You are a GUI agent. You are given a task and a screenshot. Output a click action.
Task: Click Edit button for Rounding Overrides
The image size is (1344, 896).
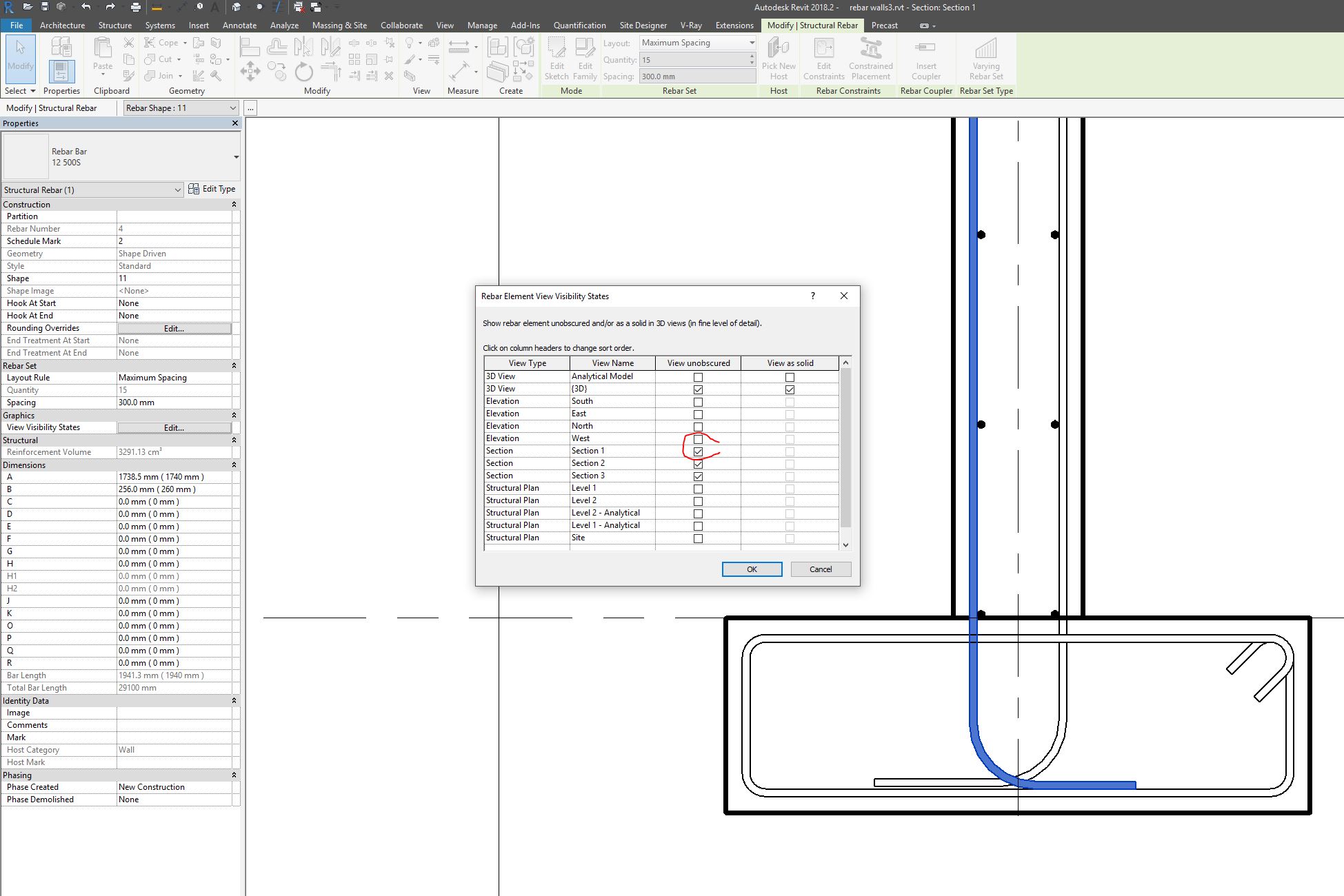coord(174,329)
